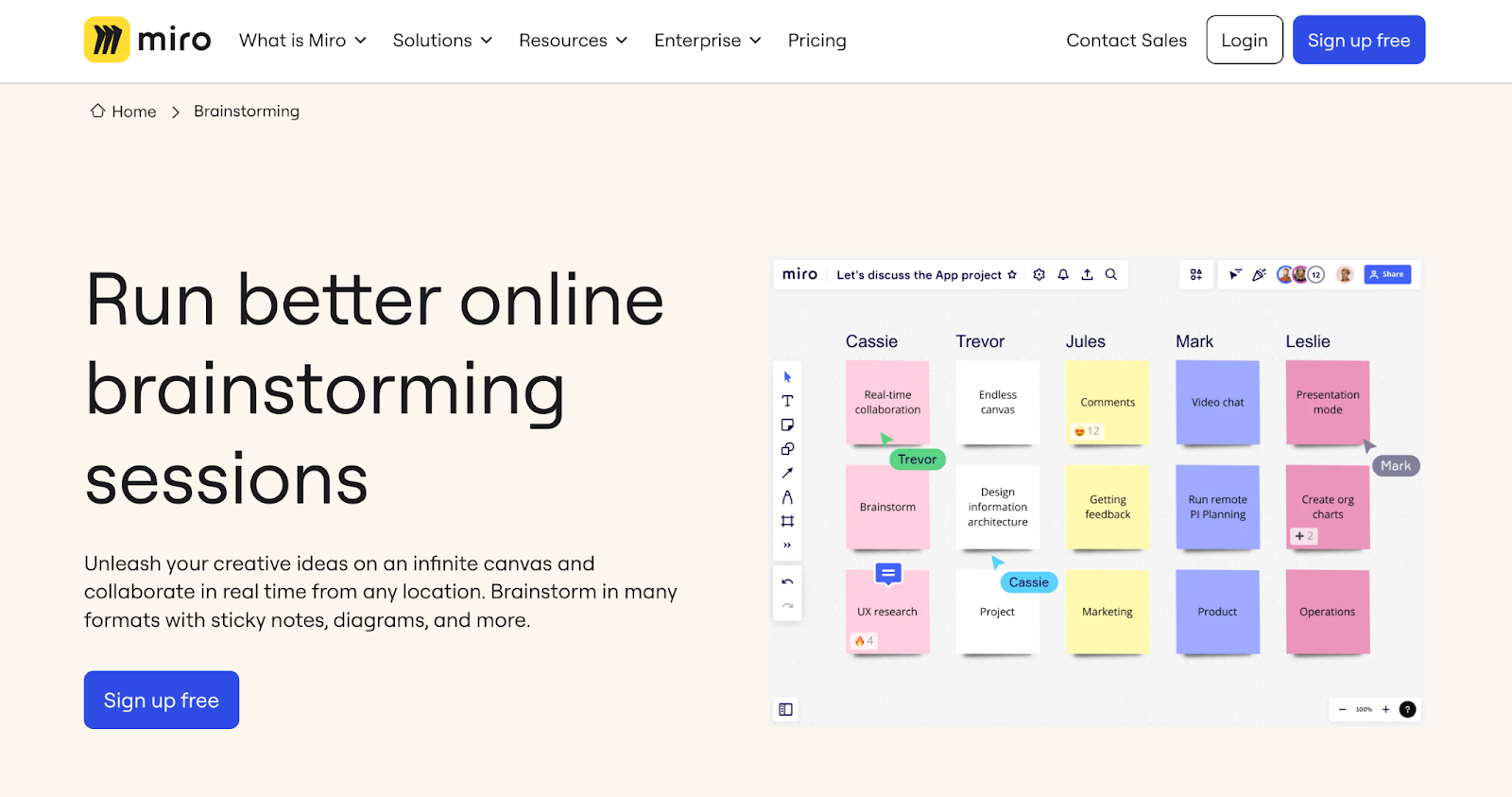The height and width of the screenshot is (797, 1512).
Task: Select the Frame tool in board toolbar
Action: pyautogui.click(x=787, y=521)
